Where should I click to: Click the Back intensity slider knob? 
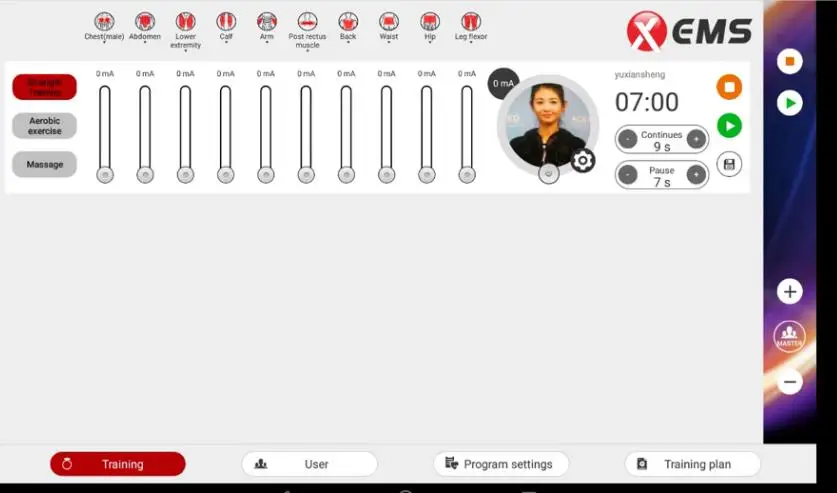[x=346, y=175]
